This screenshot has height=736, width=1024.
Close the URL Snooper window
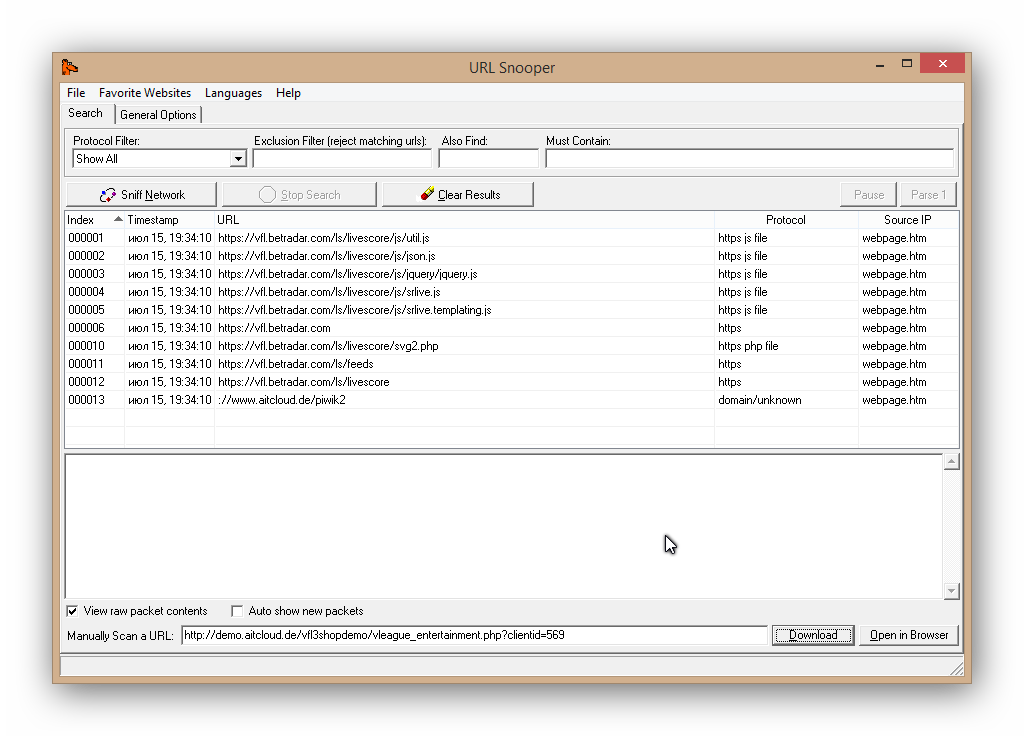942,63
